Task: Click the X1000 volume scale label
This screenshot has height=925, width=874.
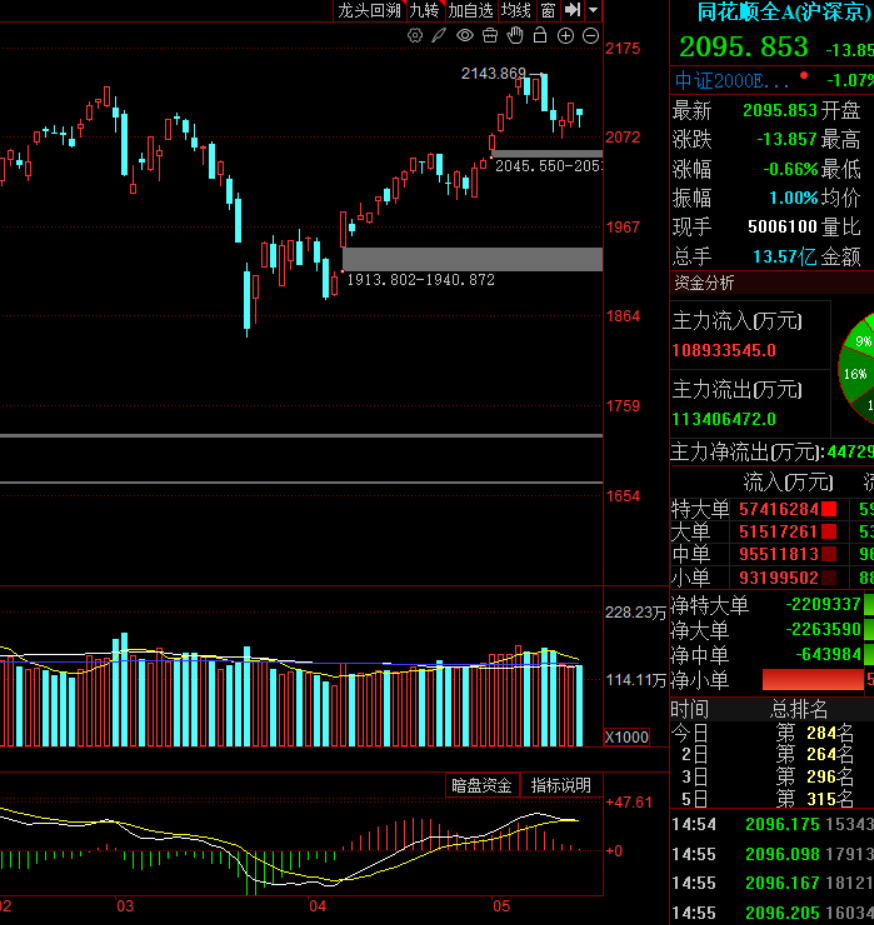Action: [627, 737]
